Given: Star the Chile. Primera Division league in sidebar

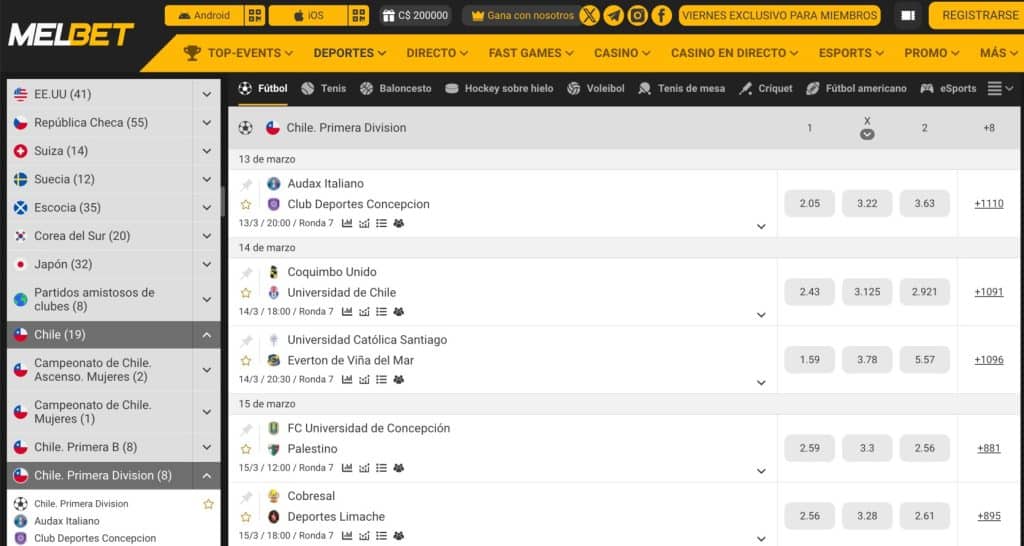Looking at the screenshot, I should [x=208, y=504].
